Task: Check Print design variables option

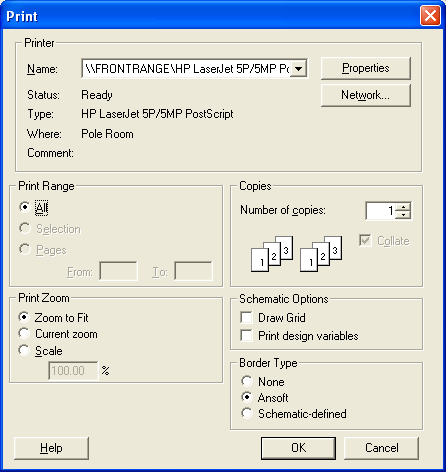Action: click(x=246, y=335)
